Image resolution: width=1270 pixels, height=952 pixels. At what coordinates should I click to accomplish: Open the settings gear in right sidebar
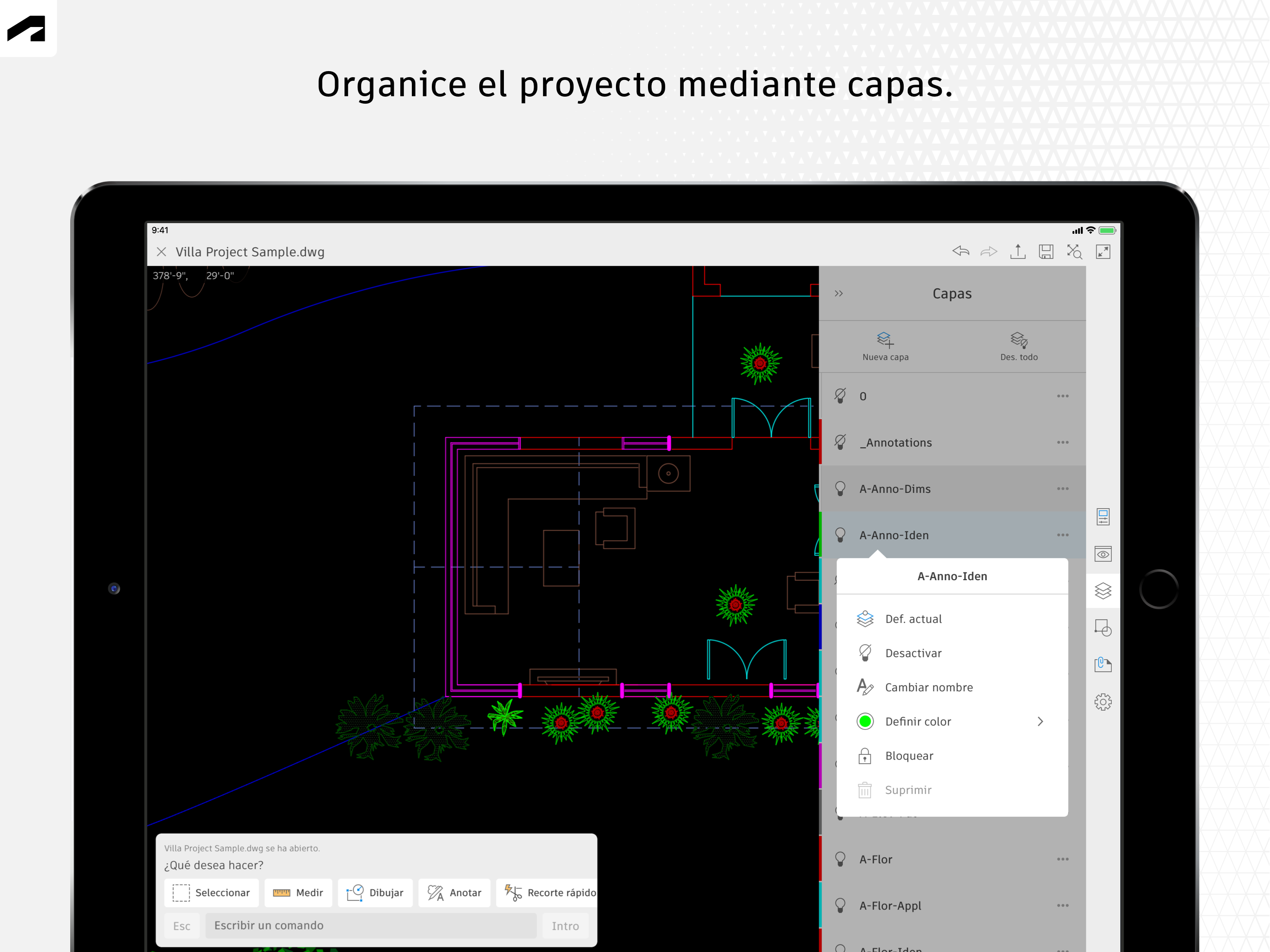click(x=1102, y=701)
